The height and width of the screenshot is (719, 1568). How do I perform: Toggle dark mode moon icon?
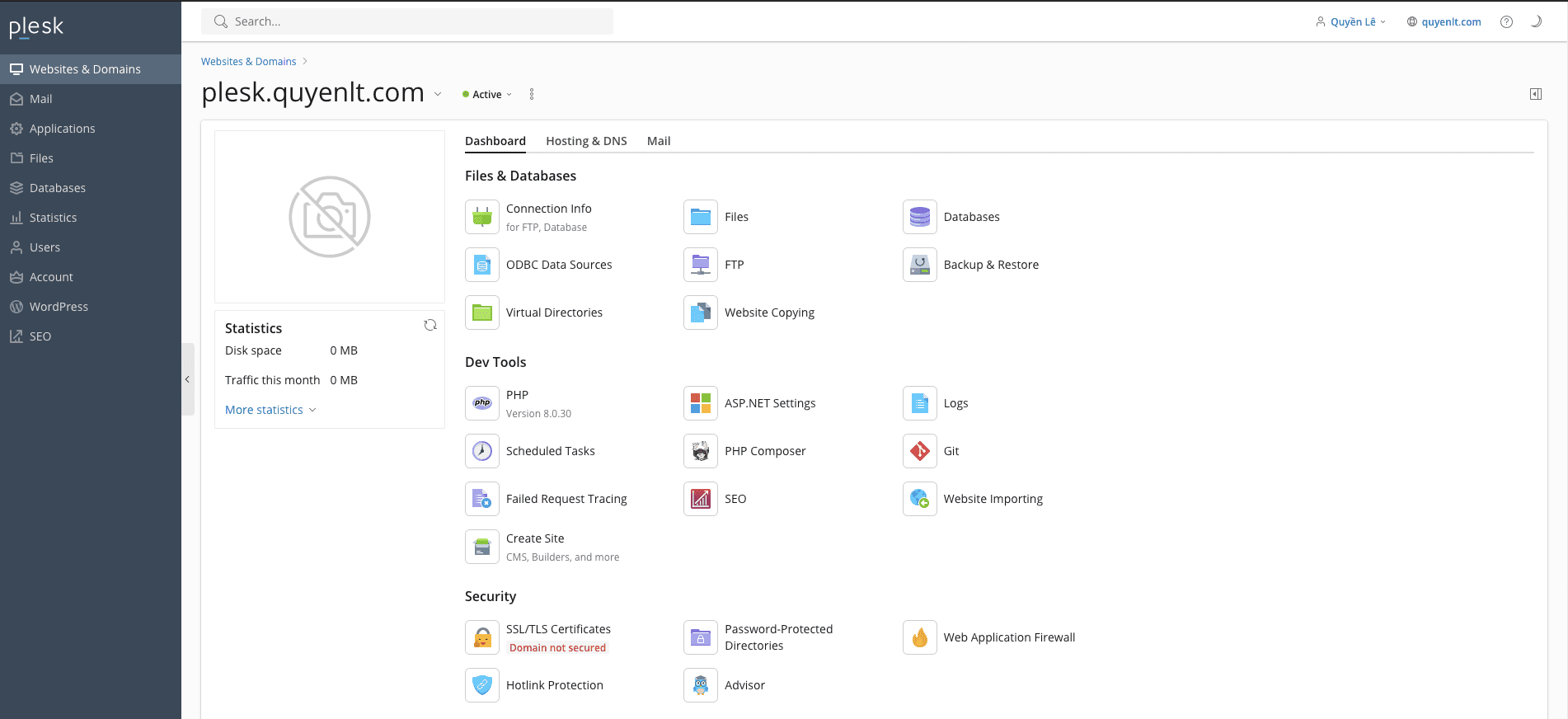(x=1536, y=22)
